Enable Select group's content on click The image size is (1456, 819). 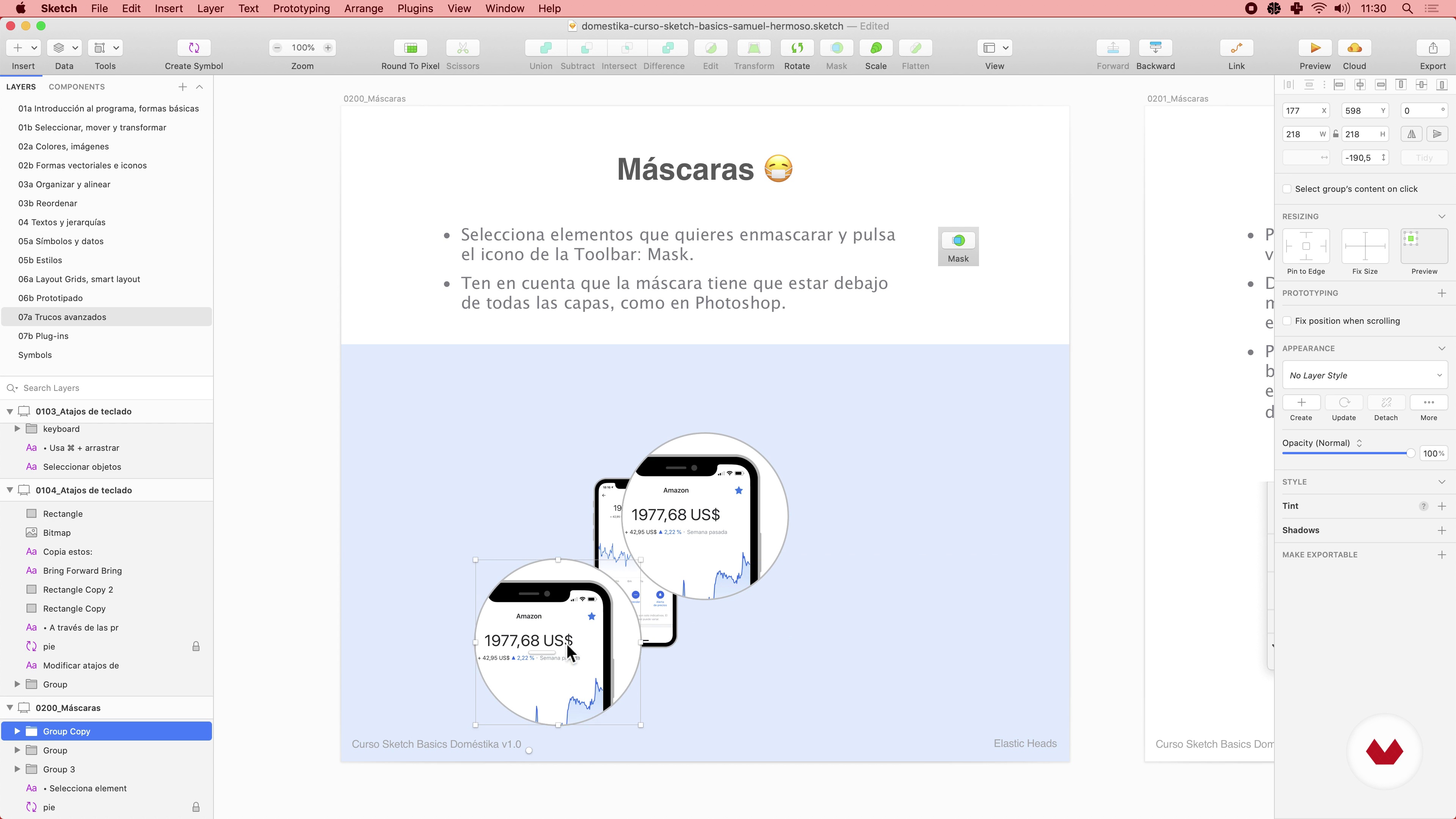pos(1287,189)
